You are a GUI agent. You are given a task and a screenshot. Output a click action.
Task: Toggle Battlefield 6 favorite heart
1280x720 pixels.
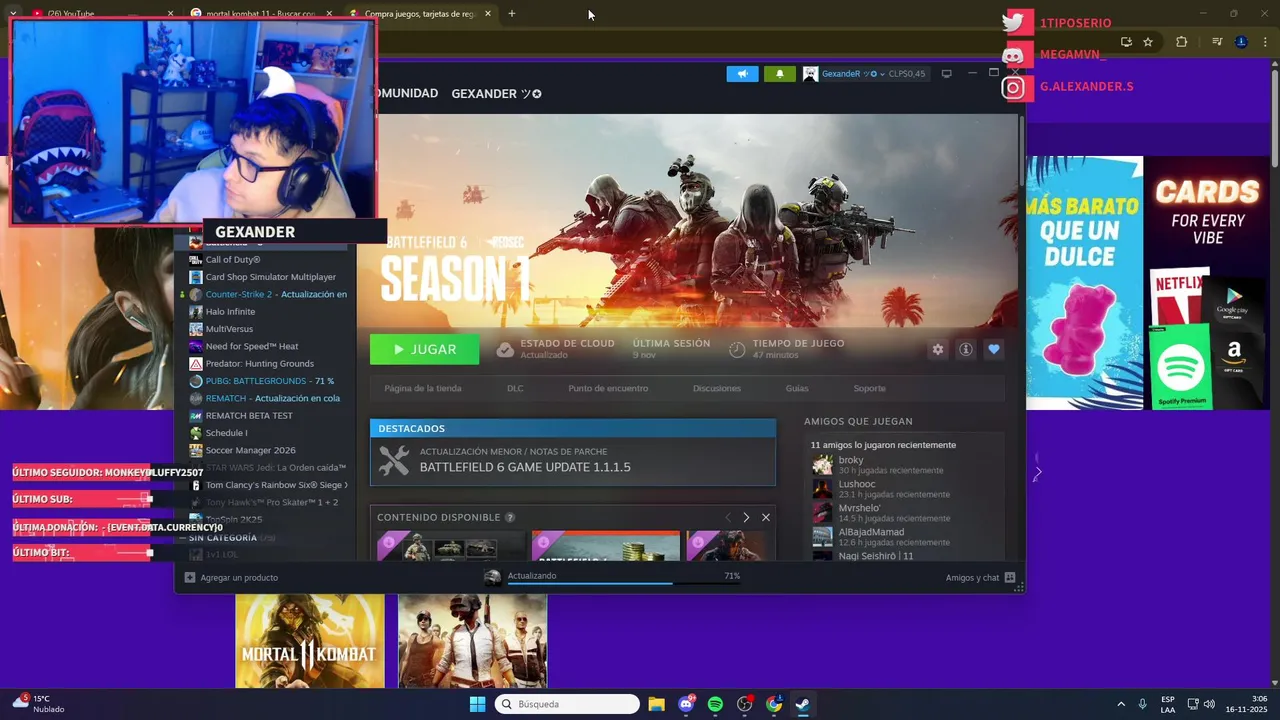[993, 349]
